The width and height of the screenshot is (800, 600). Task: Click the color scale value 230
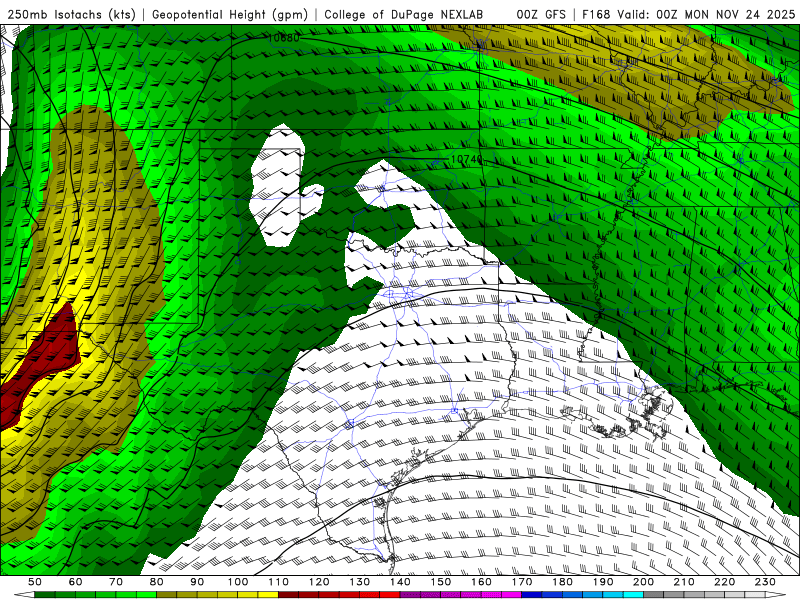[765, 582]
